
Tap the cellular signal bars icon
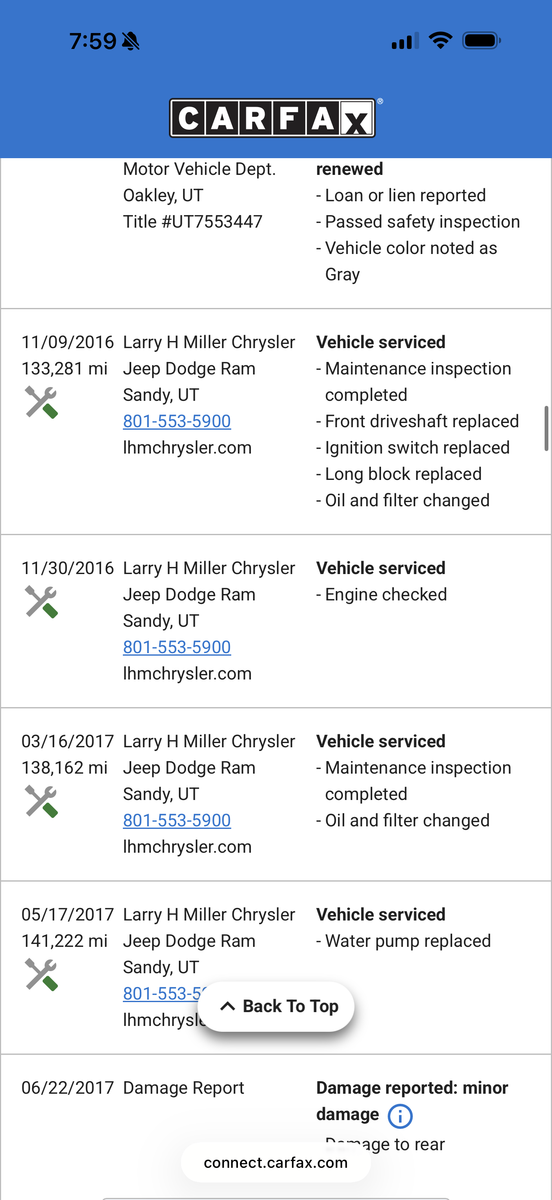tap(404, 41)
